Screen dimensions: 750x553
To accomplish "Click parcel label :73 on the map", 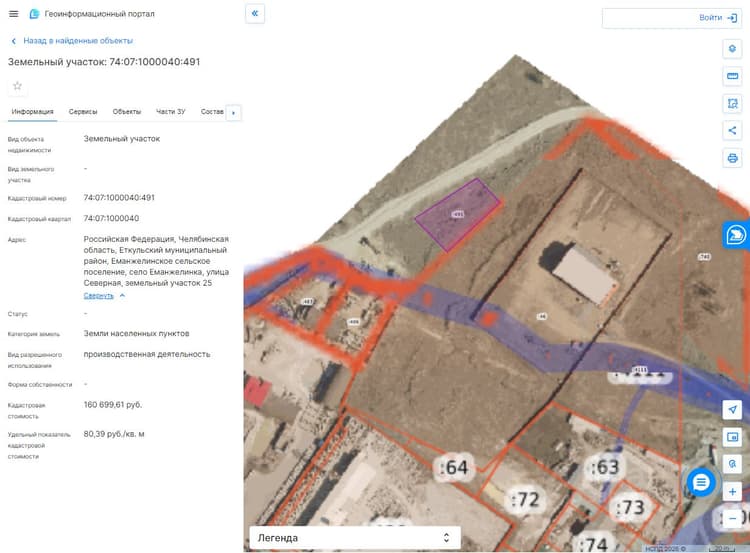I will (629, 507).
